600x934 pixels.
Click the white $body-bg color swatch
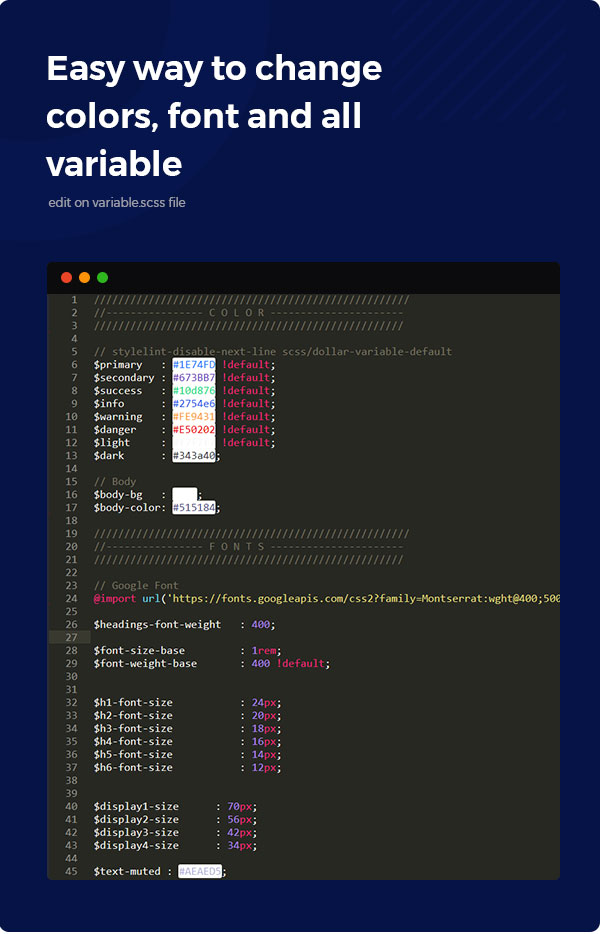coord(184,495)
